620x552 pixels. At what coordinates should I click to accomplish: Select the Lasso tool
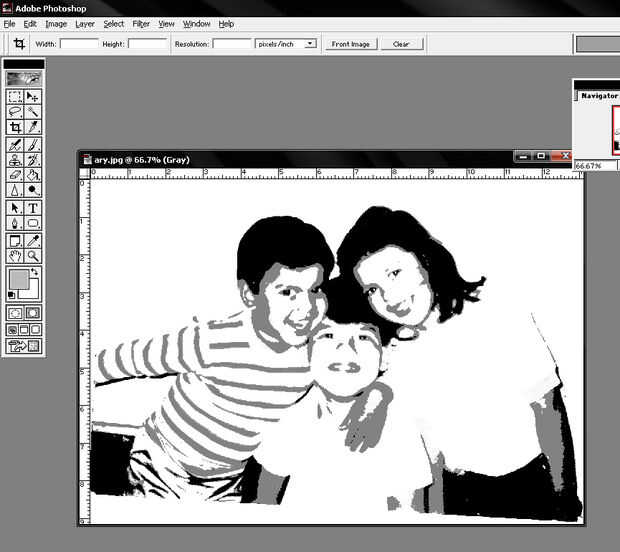15,112
